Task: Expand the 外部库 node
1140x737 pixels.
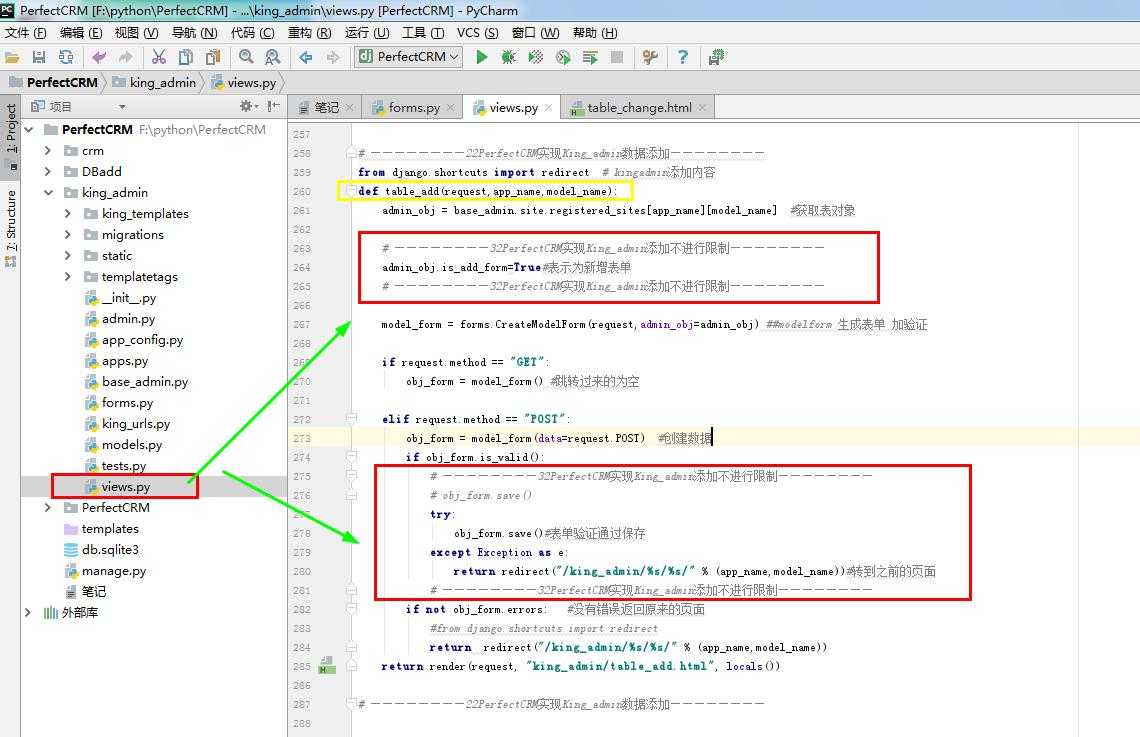Action: [x=28, y=613]
